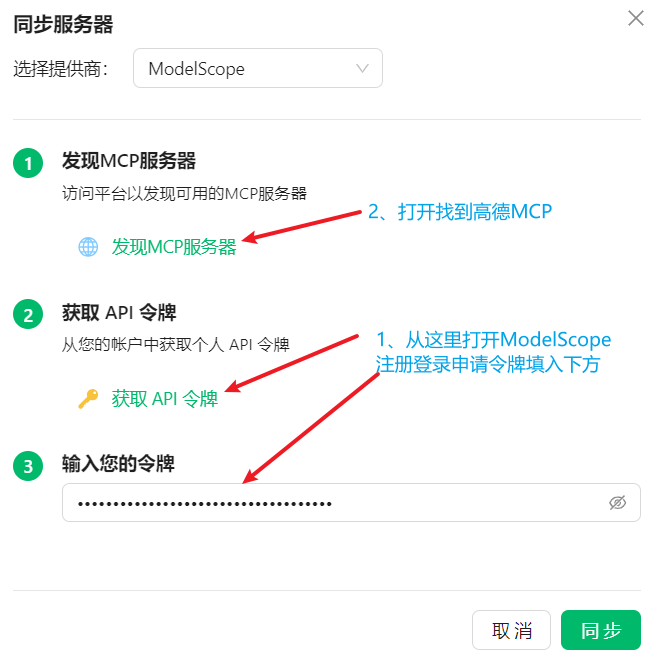This screenshot has height=666, width=660.
Task: Click the green step 2 circle
Action: [28, 314]
